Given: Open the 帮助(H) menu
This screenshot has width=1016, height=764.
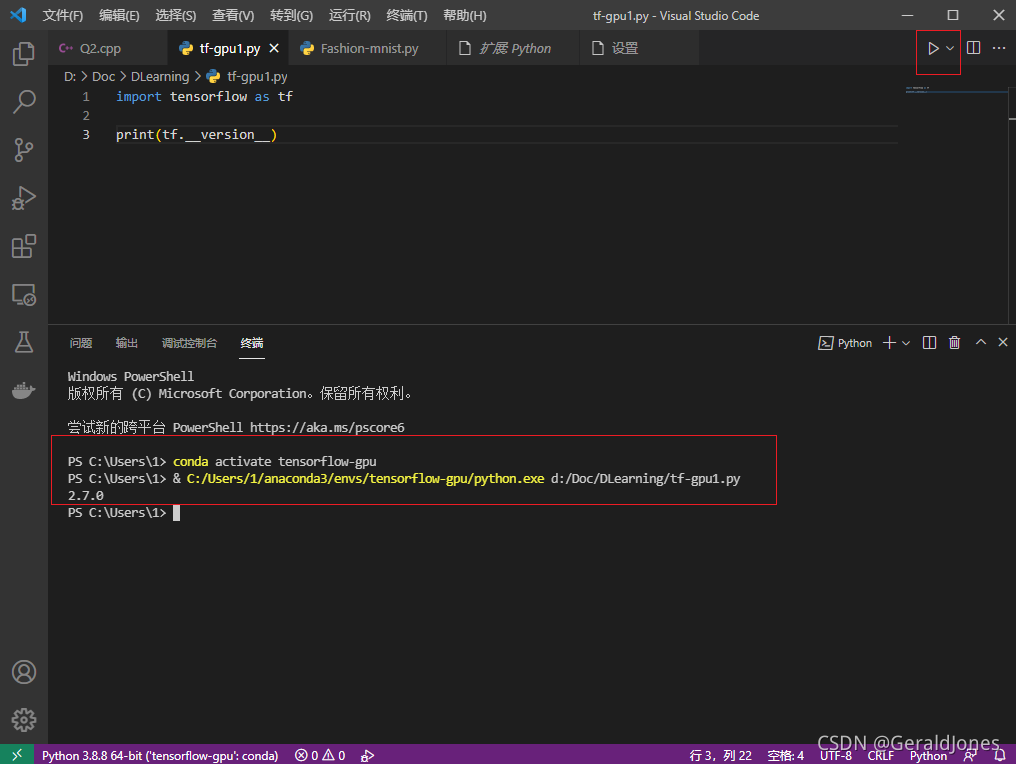Looking at the screenshot, I should [465, 16].
